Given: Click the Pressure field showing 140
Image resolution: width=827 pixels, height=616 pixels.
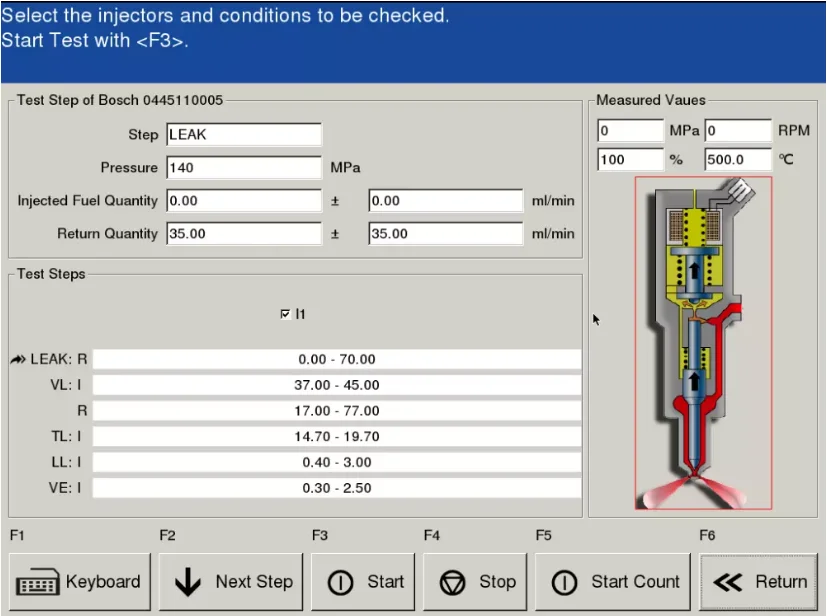Looking at the screenshot, I should [x=244, y=168].
